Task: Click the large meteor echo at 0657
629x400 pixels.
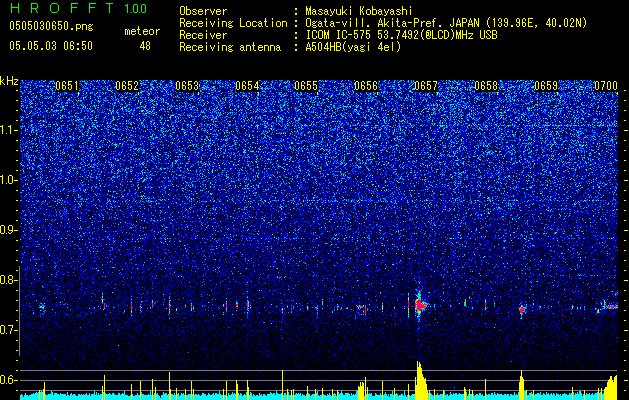Action: [x=420, y=306]
